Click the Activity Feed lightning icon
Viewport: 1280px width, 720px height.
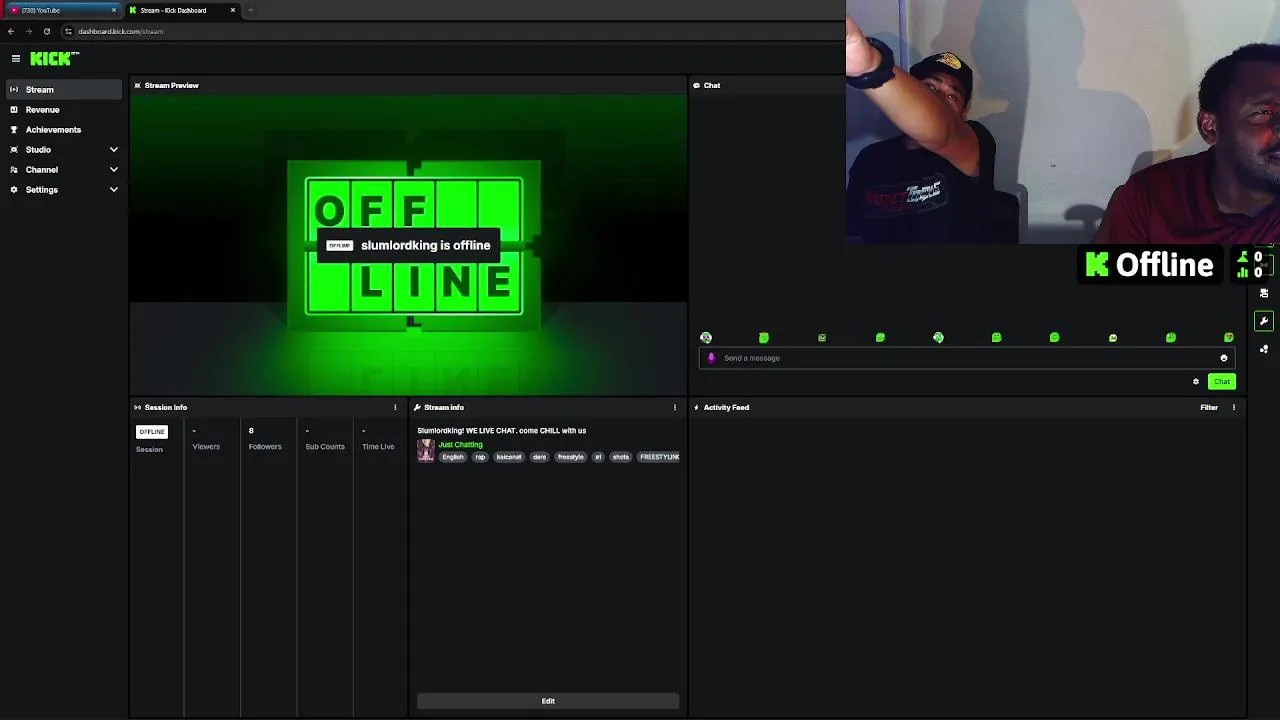point(696,407)
